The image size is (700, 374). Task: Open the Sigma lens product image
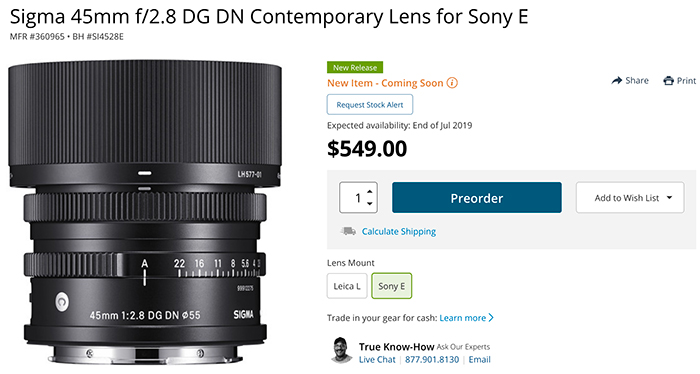pos(145,212)
